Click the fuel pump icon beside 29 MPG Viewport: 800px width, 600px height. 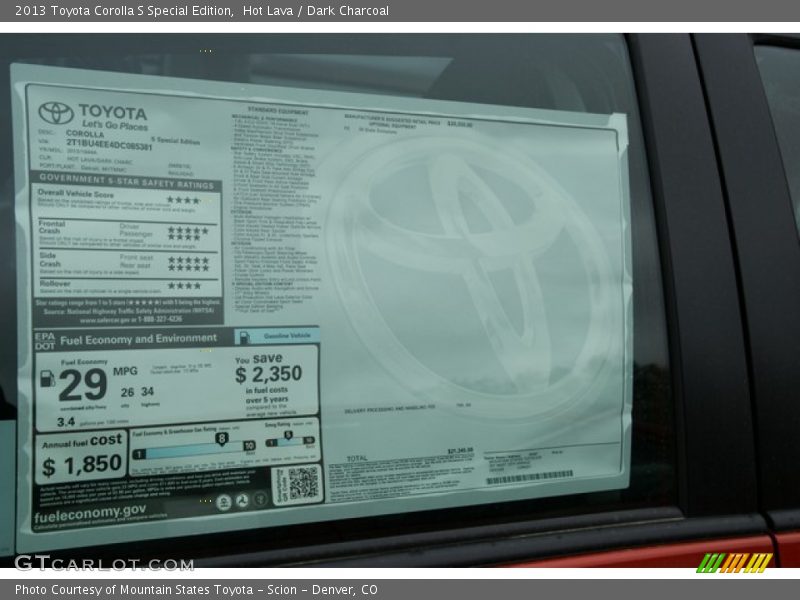point(47,378)
